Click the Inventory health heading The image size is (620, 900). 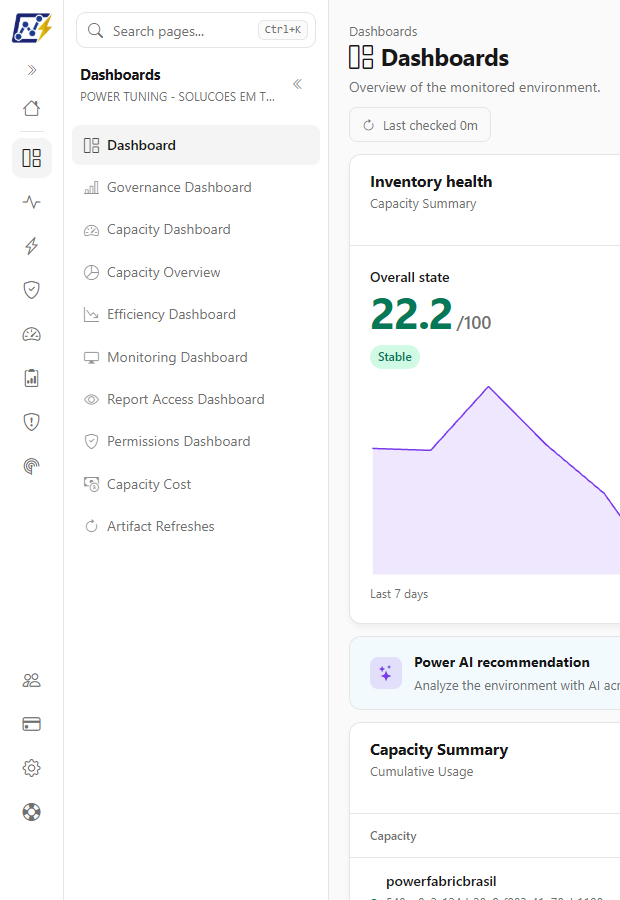pos(431,182)
